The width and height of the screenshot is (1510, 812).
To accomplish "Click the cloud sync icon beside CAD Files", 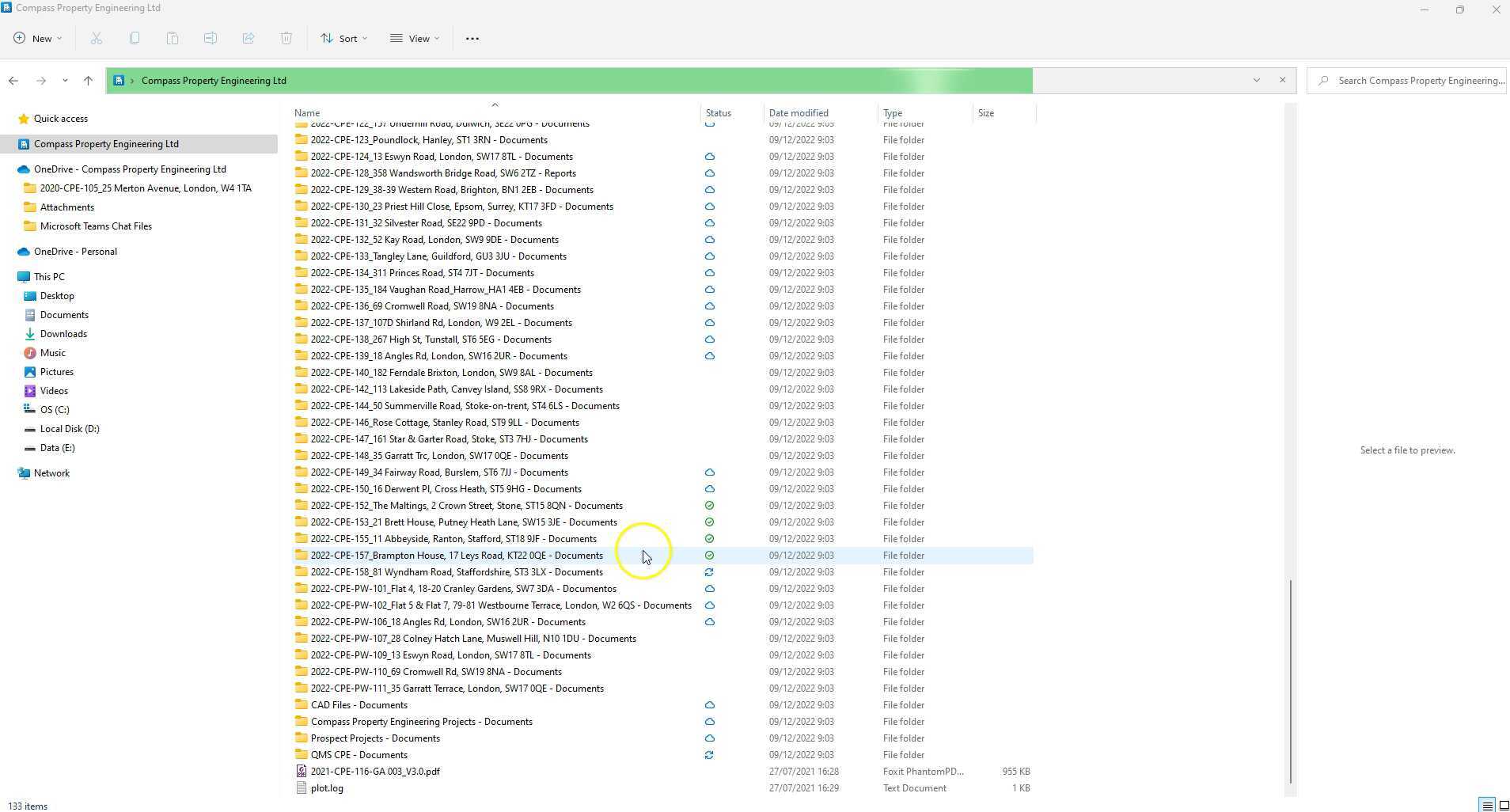I will pos(709,704).
